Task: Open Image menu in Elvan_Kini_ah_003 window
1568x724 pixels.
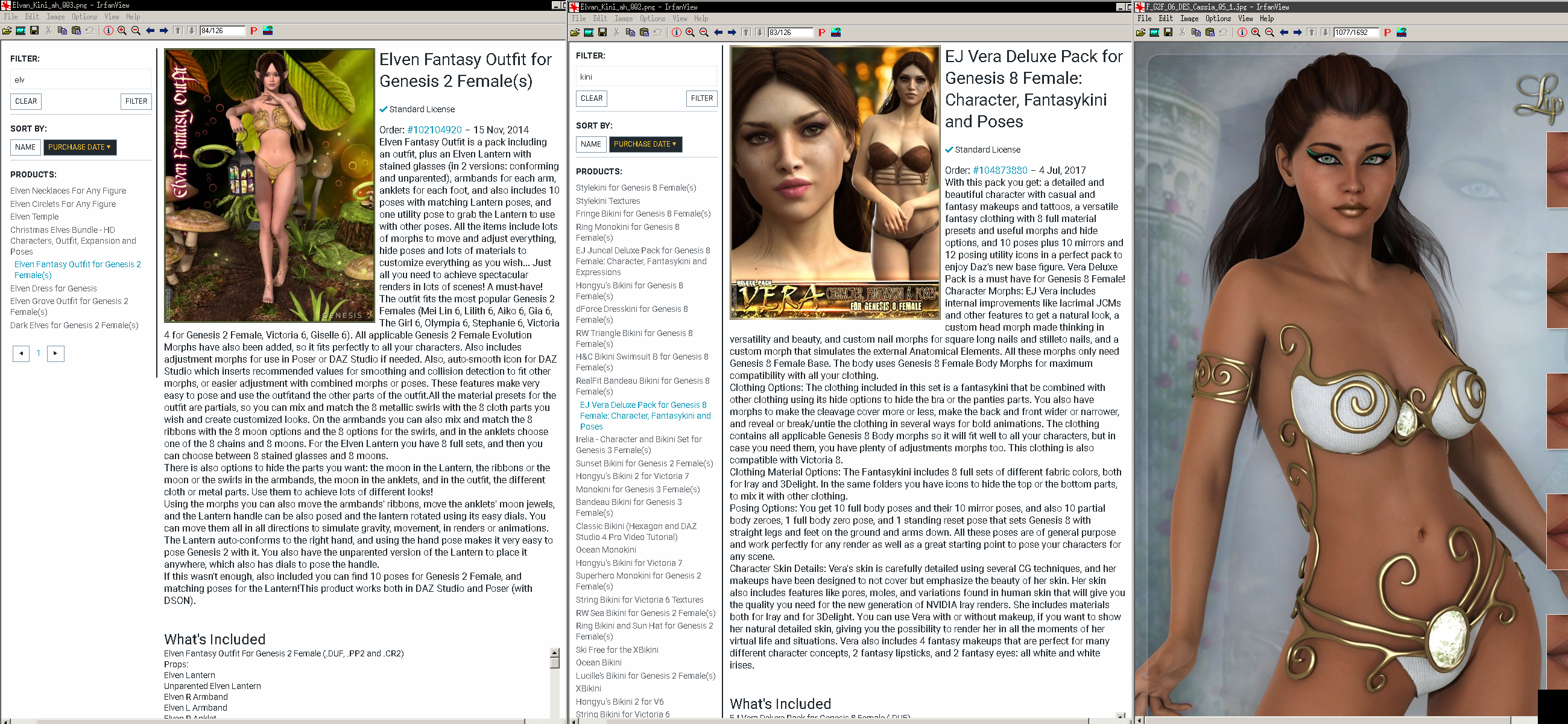Action: pos(55,17)
